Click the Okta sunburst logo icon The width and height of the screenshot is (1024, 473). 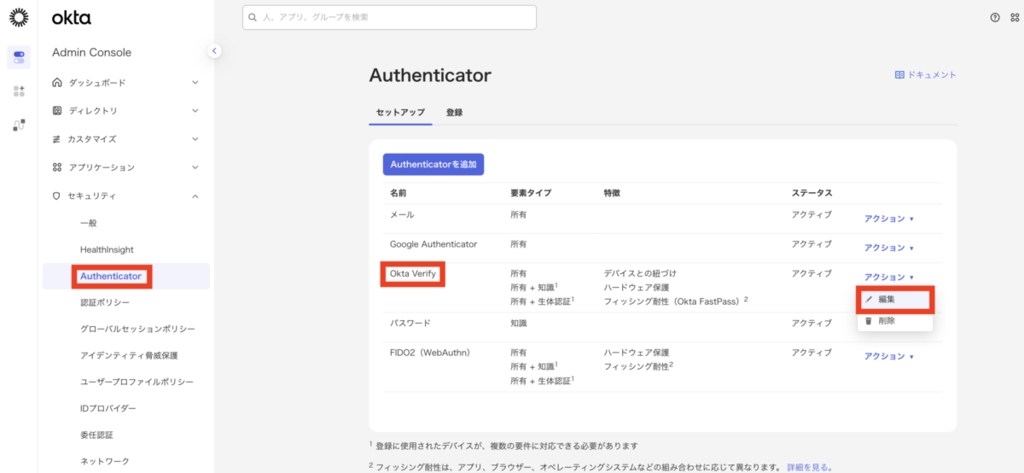point(18,18)
